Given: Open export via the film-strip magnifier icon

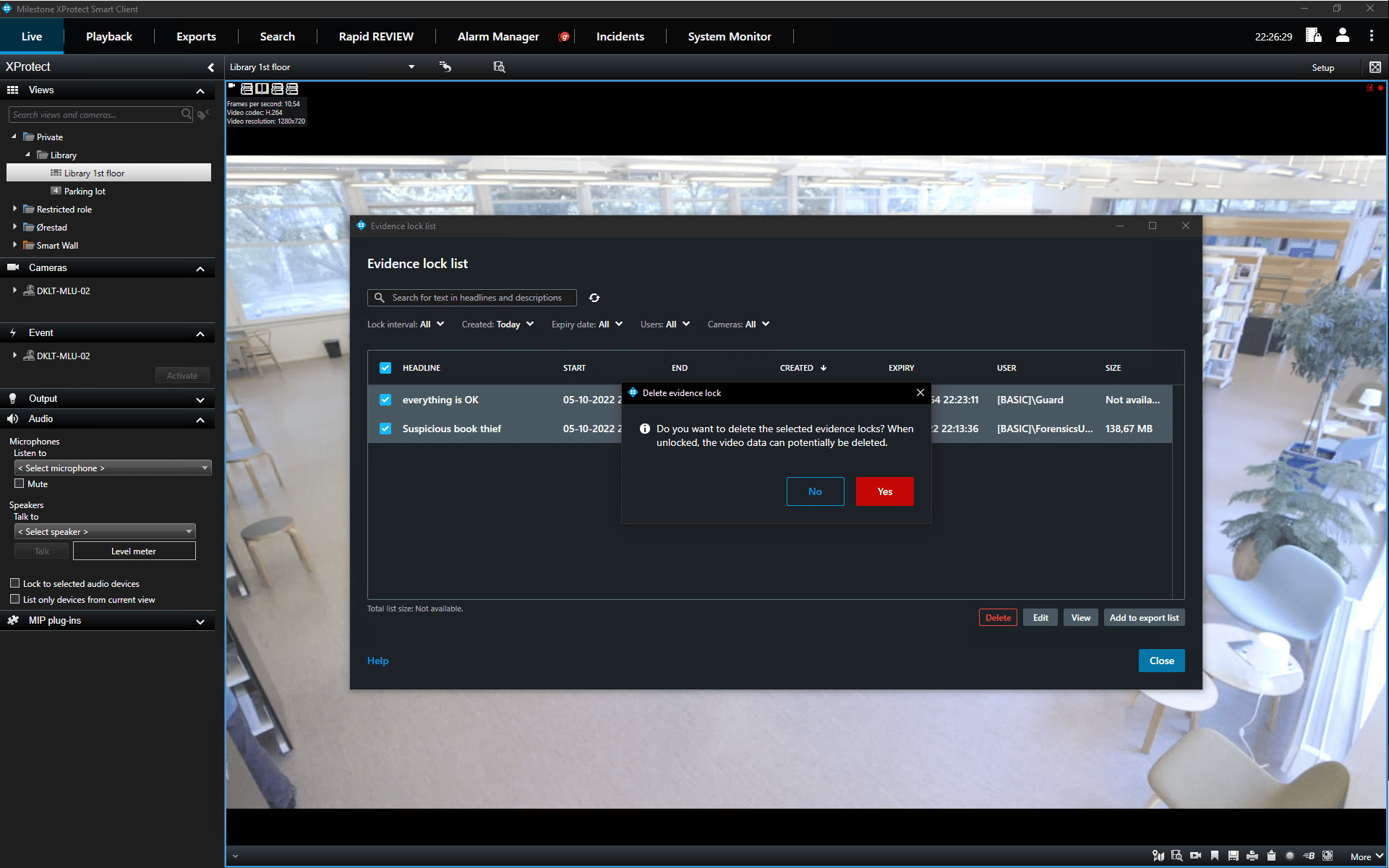Looking at the screenshot, I should [1176, 856].
